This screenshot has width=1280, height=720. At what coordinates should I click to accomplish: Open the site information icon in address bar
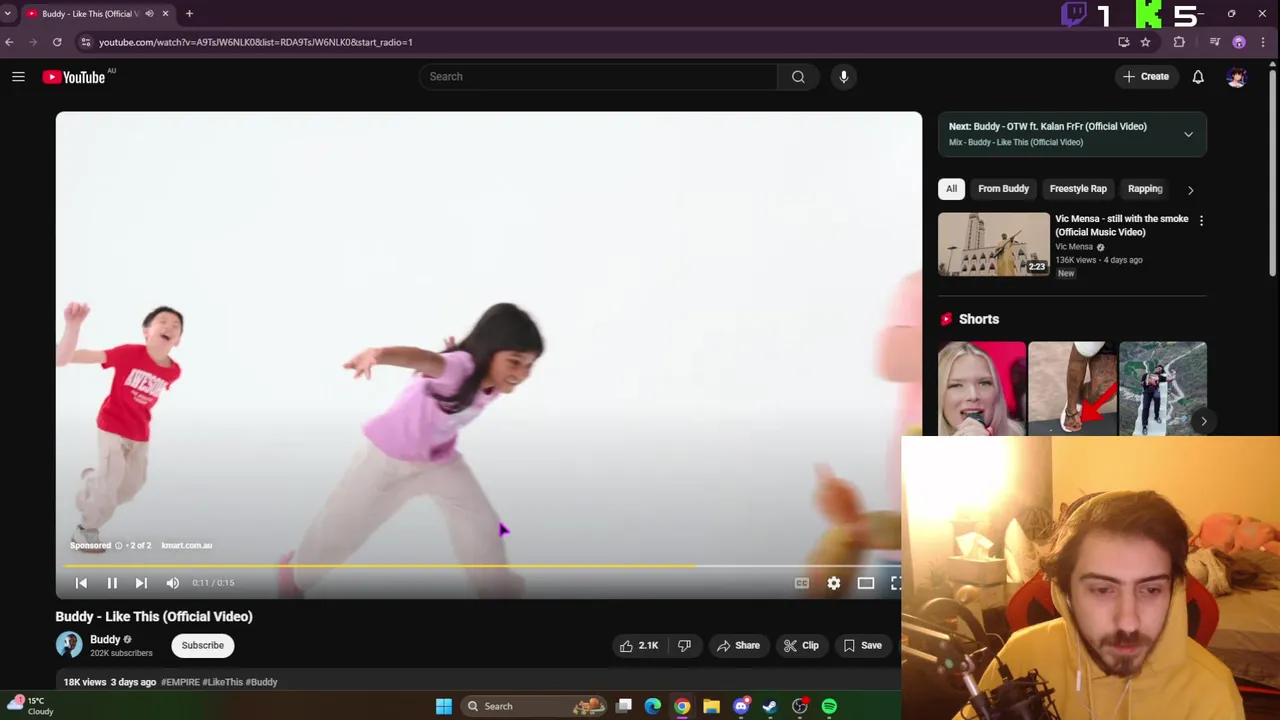tap(86, 42)
